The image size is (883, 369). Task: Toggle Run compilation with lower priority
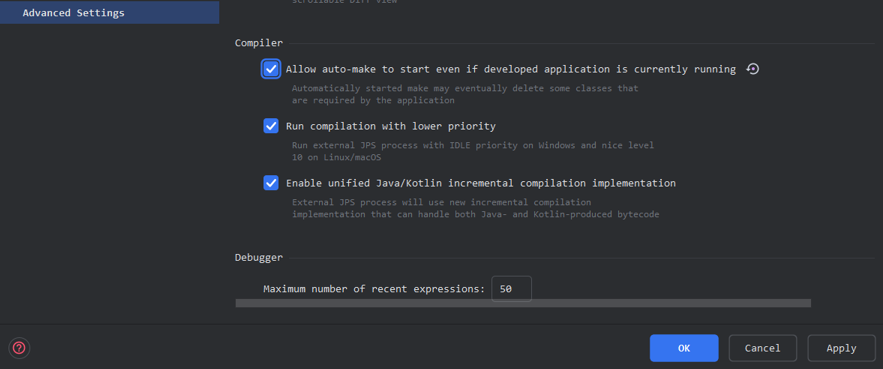271,126
